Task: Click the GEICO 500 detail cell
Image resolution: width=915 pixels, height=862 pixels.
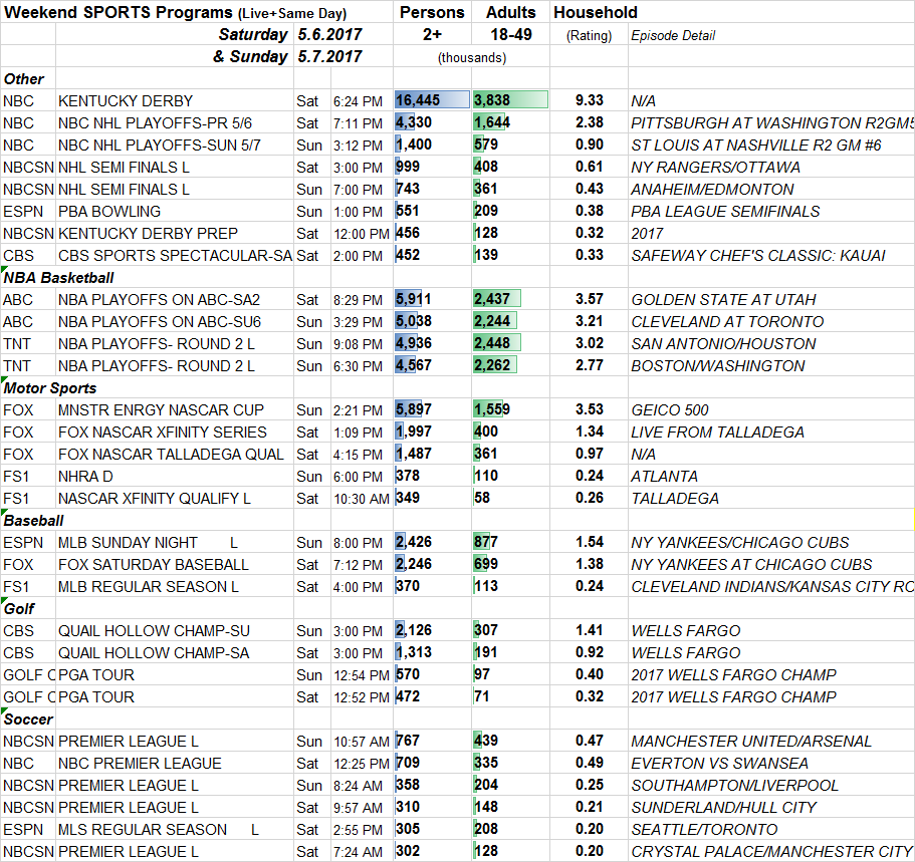Action: (771, 410)
